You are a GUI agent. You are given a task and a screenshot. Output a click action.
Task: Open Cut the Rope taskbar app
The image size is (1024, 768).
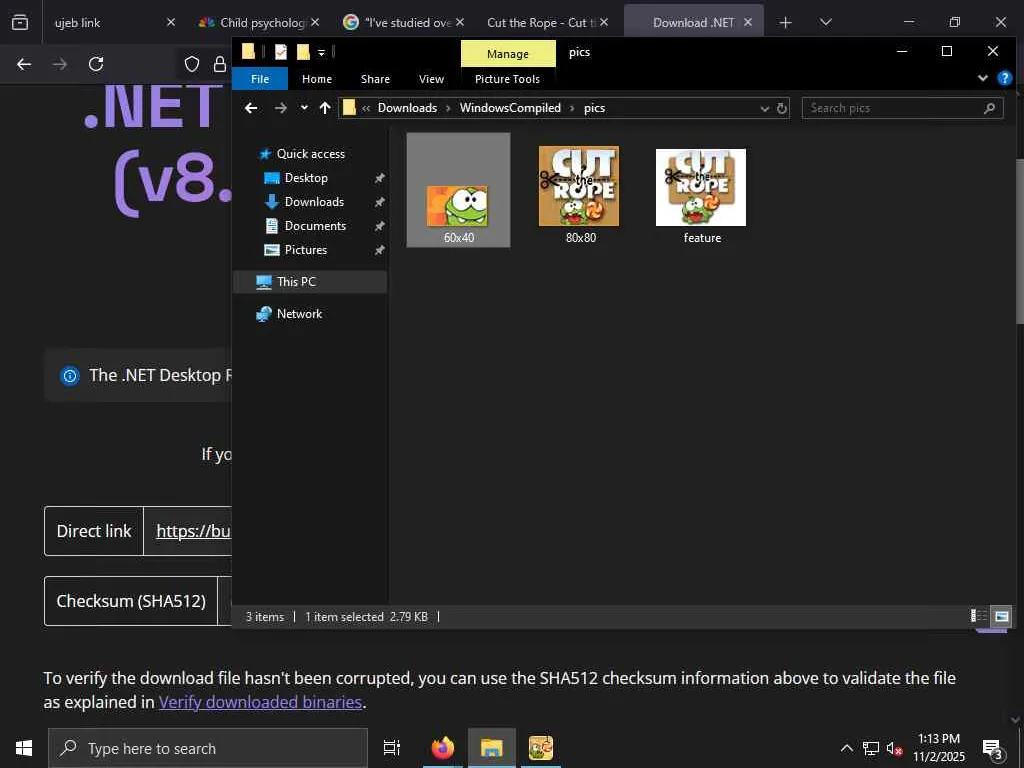click(x=541, y=748)
